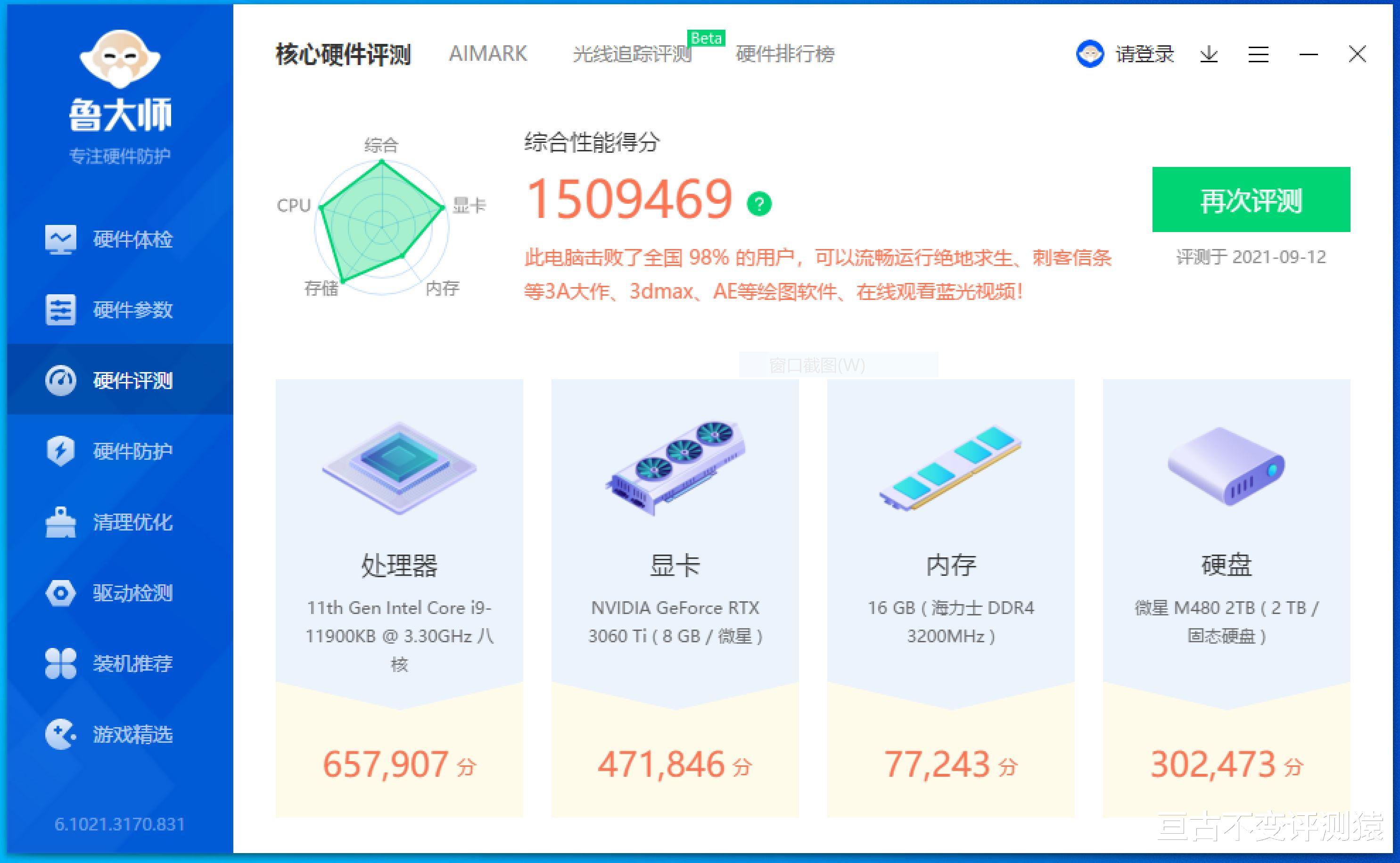
Task: Click the 再次评测 retest button
Action: coord(1250,200)
